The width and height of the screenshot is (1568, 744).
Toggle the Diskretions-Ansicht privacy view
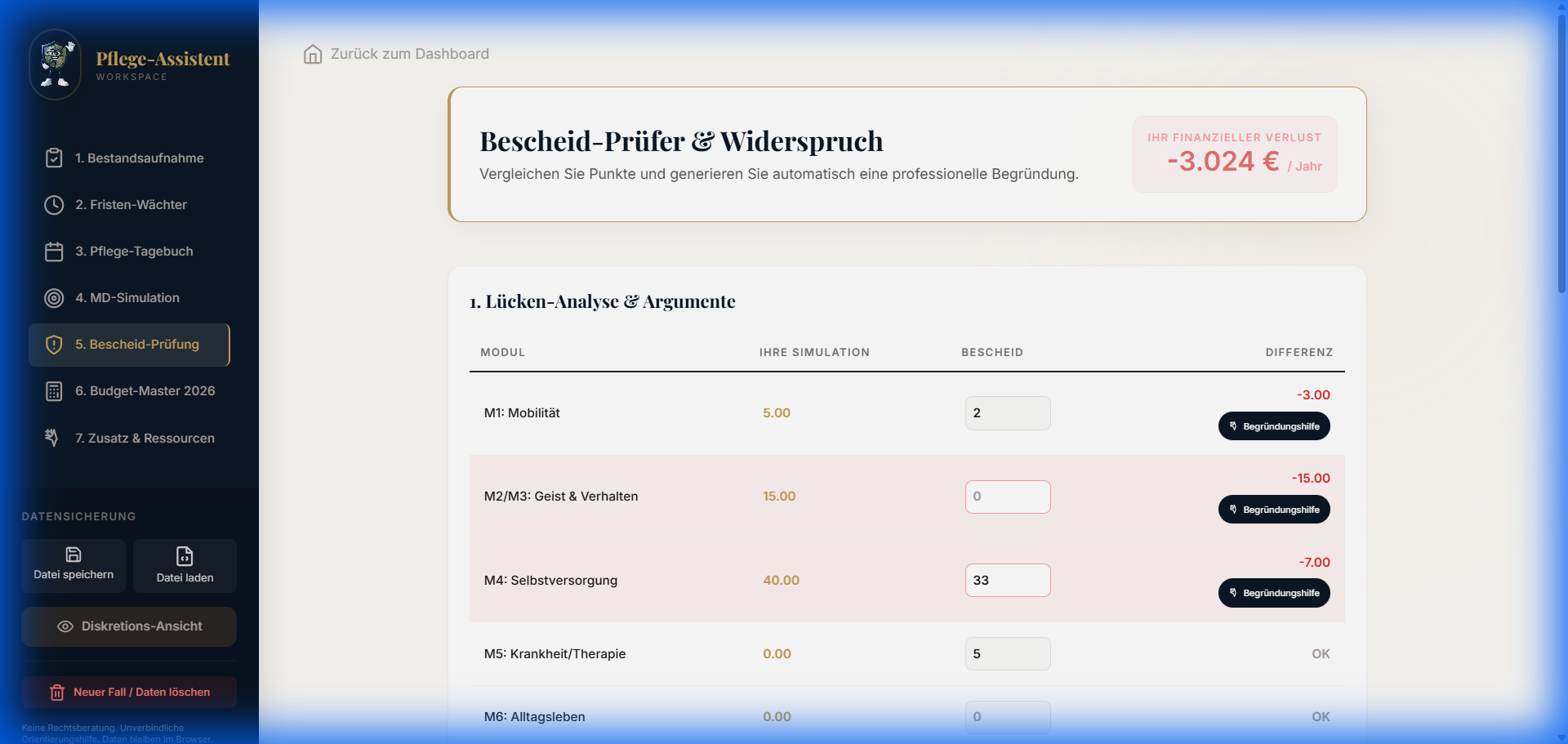129,626
